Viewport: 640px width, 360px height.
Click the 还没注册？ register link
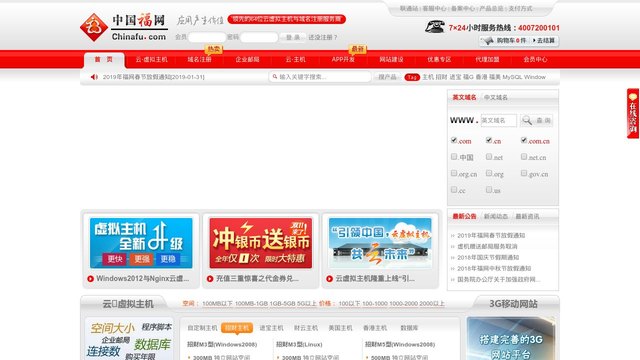point(322,37)
